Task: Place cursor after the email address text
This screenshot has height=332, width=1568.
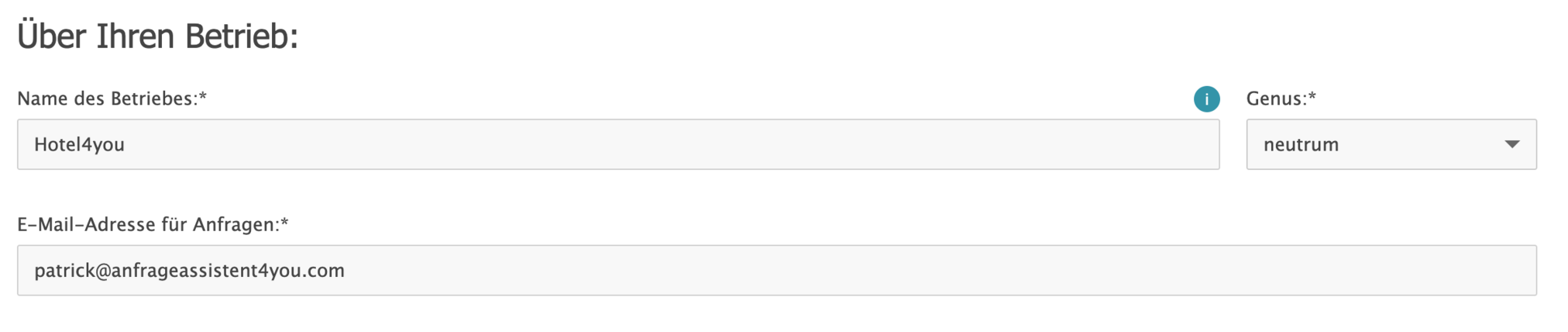Action: 346,270
